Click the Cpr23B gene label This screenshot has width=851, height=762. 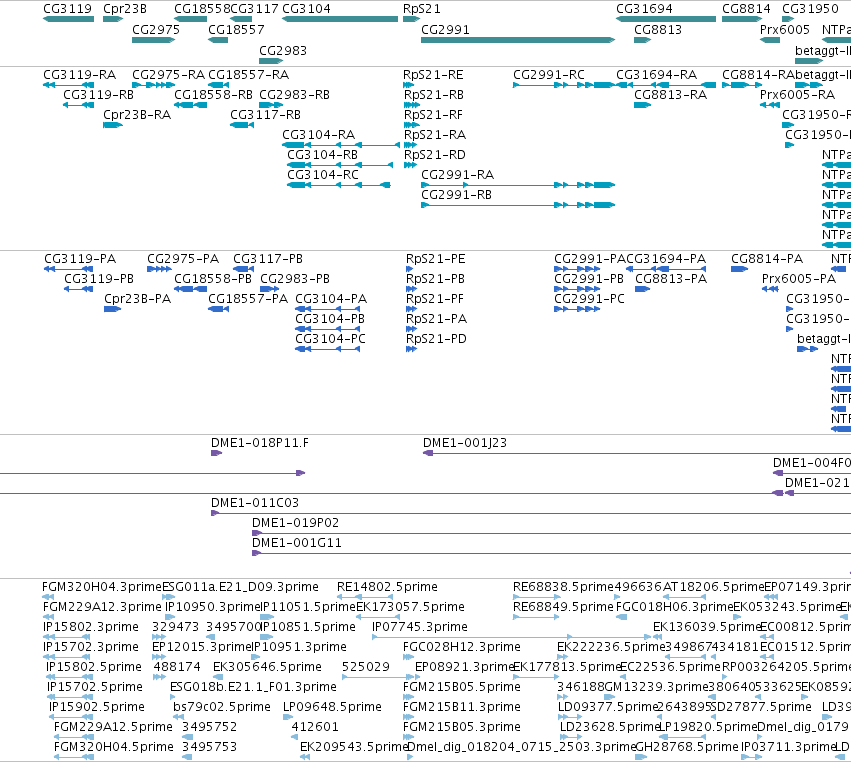point(125,9)
